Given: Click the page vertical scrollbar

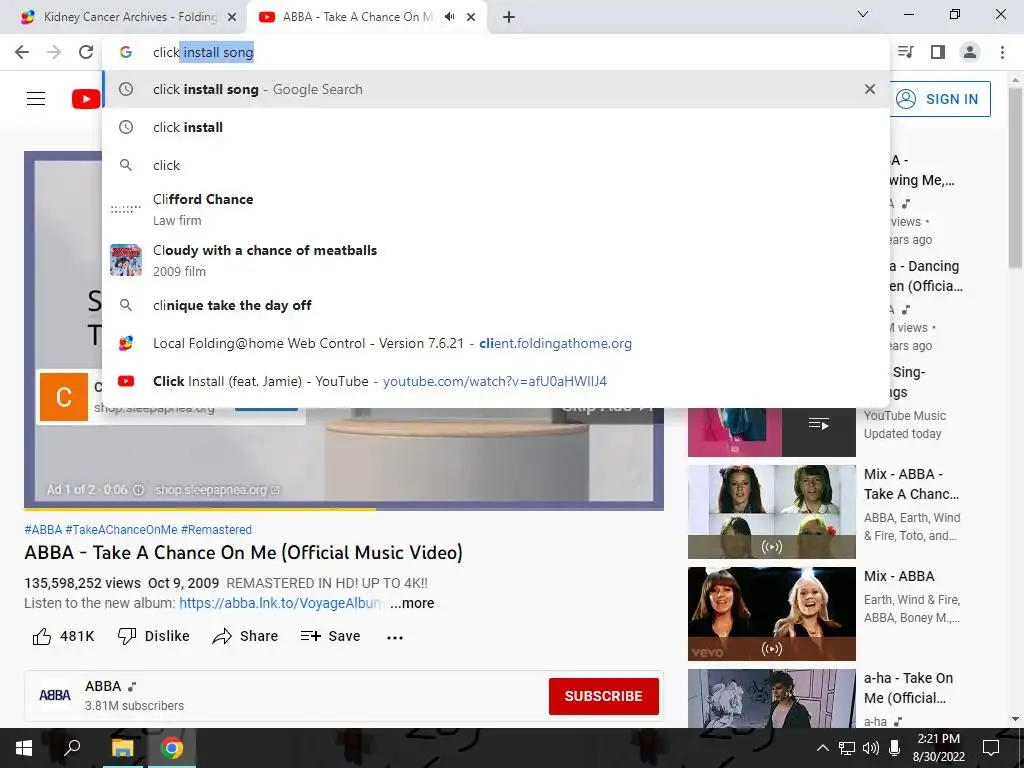Looking at the screenshot, I should click(x=1015, y=178).
